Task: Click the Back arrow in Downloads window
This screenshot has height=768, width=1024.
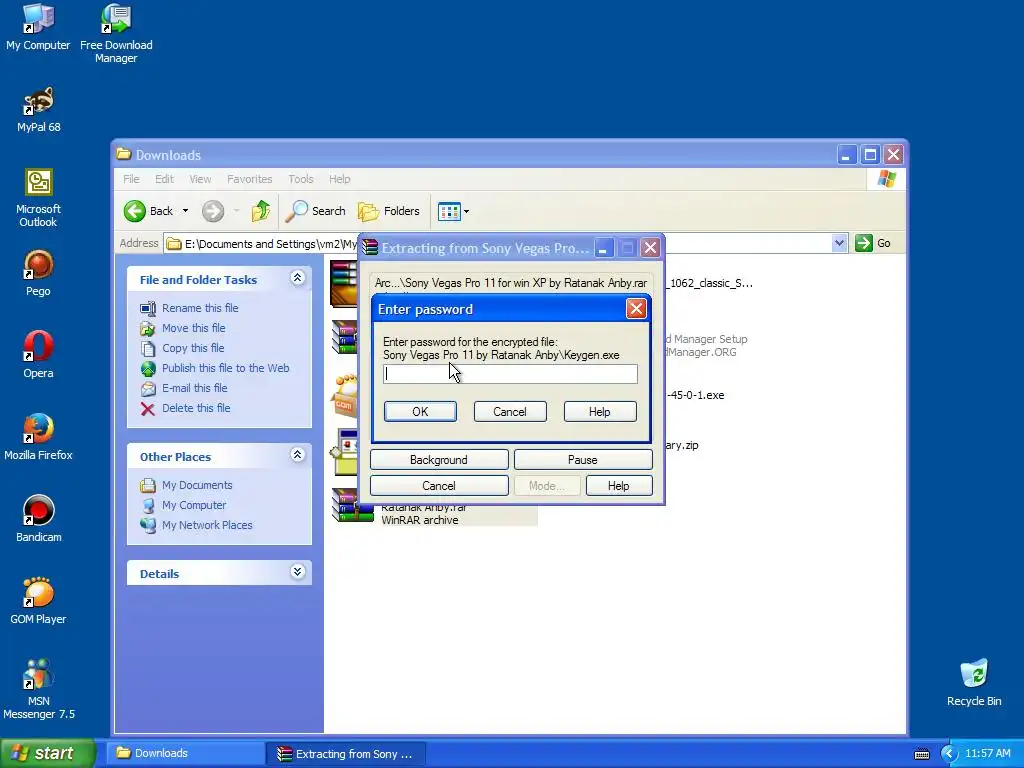Action: (150, 211)
